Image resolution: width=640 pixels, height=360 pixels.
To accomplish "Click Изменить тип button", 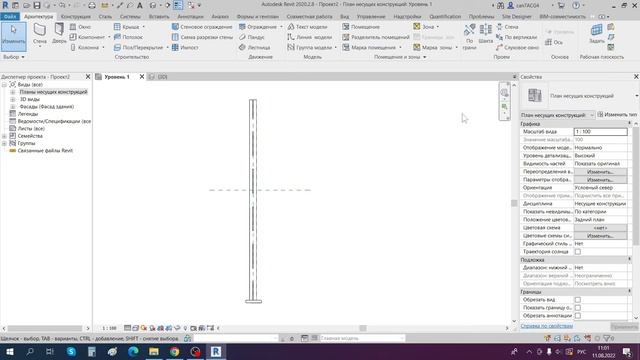I will click(x=617, y=115).
